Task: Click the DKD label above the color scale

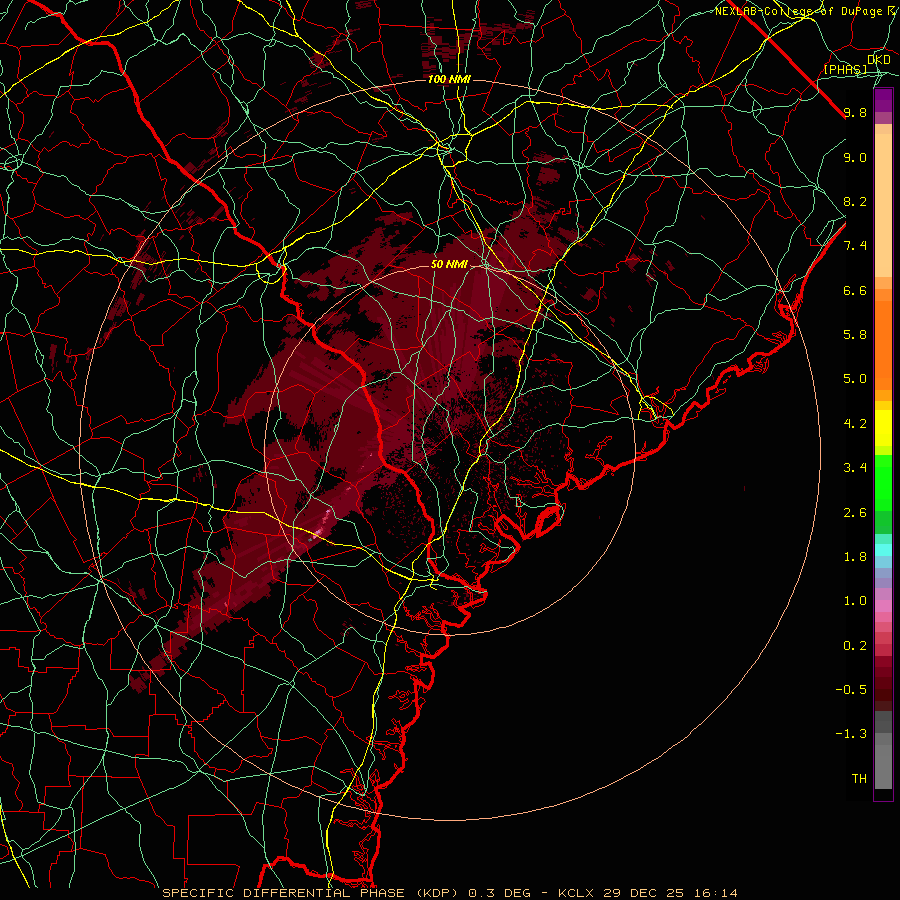Action: click(x=879, y=60)
